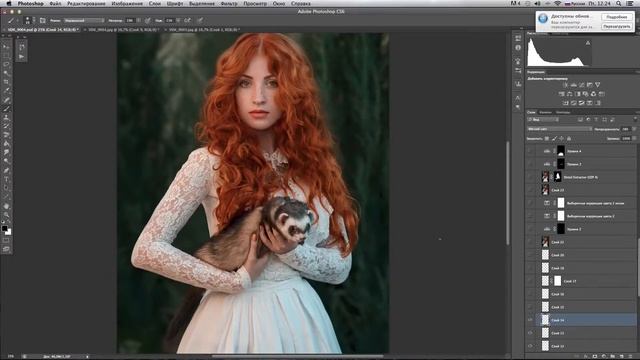Enable airbrush mode in options bar
The height and width of the screenshot is (360, 640).
point(187,20)
